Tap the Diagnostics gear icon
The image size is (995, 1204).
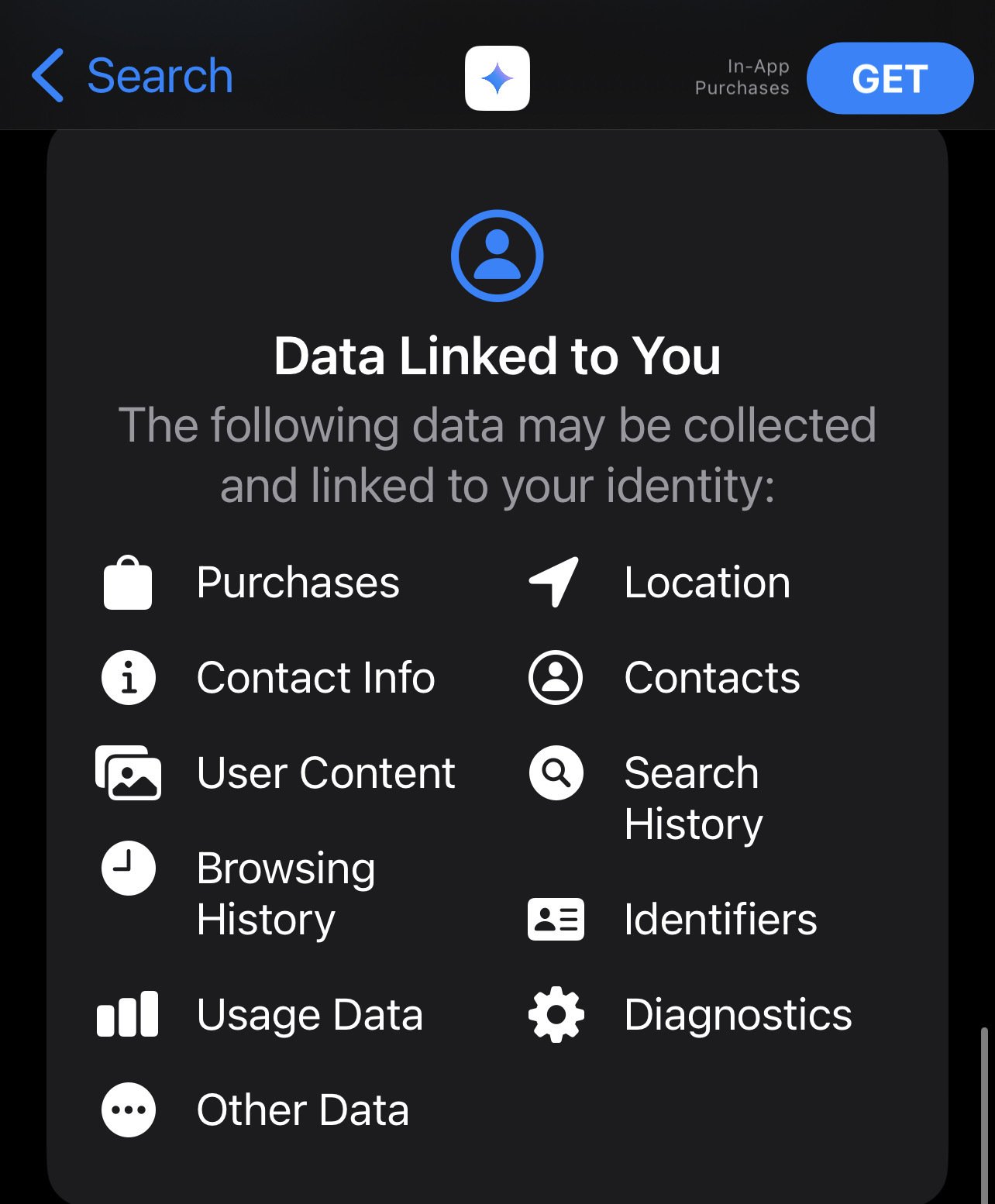tap(556, 1014)
